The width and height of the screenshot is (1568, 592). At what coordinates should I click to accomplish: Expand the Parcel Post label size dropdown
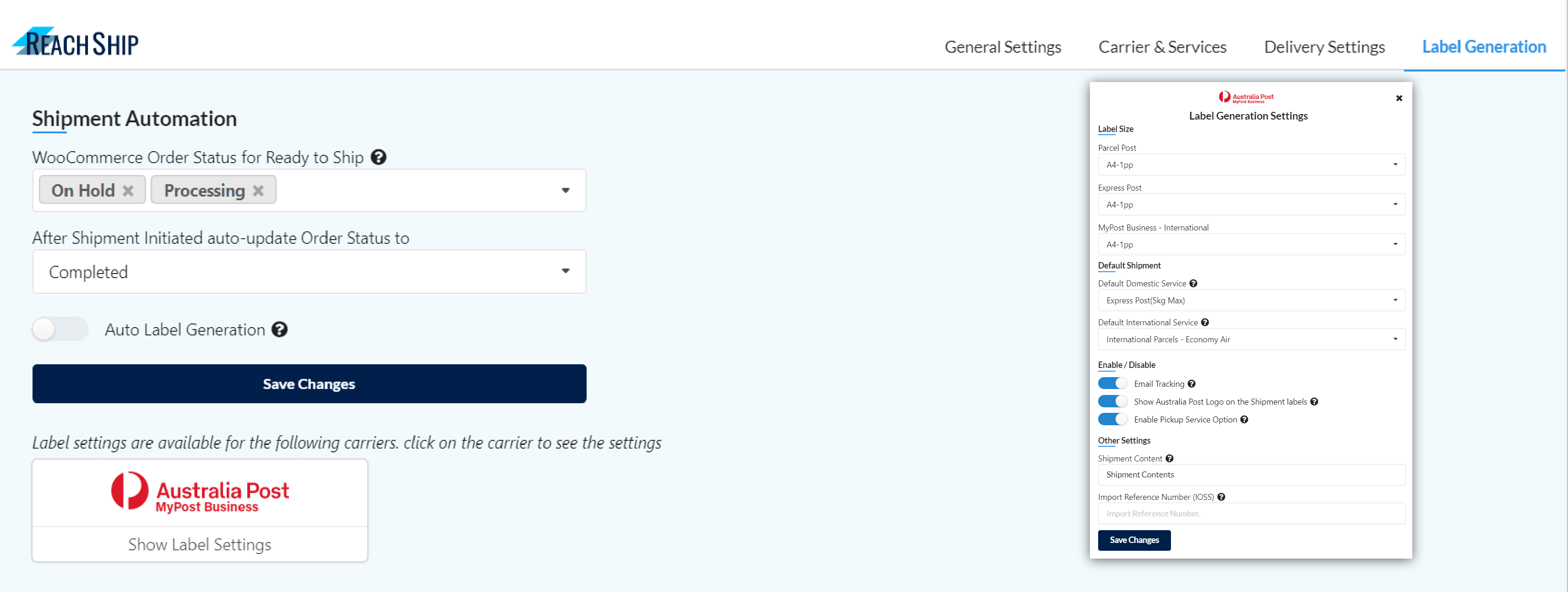[x=1251, y=164]
